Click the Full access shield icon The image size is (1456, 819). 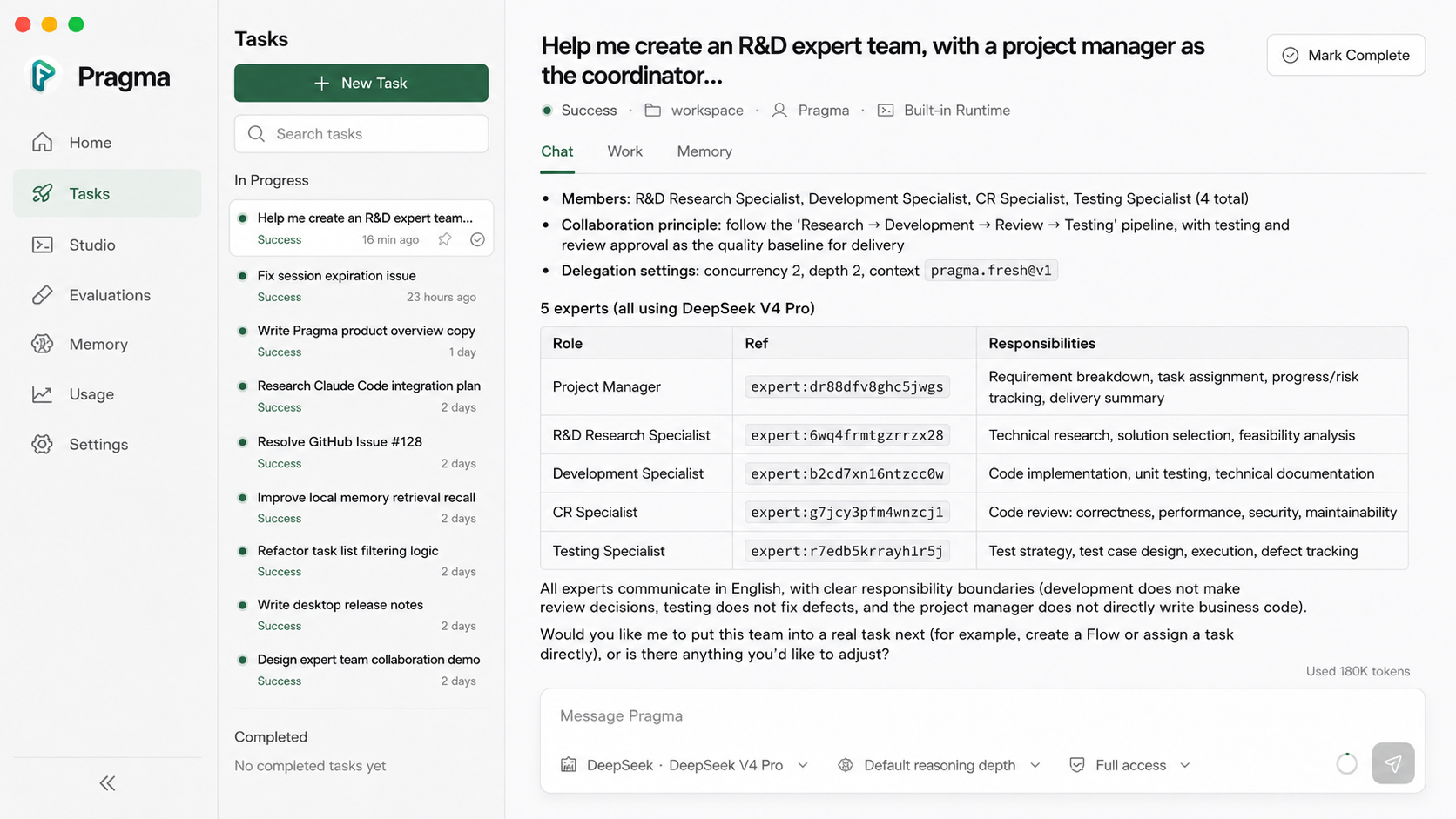(x=1077, y=765)
